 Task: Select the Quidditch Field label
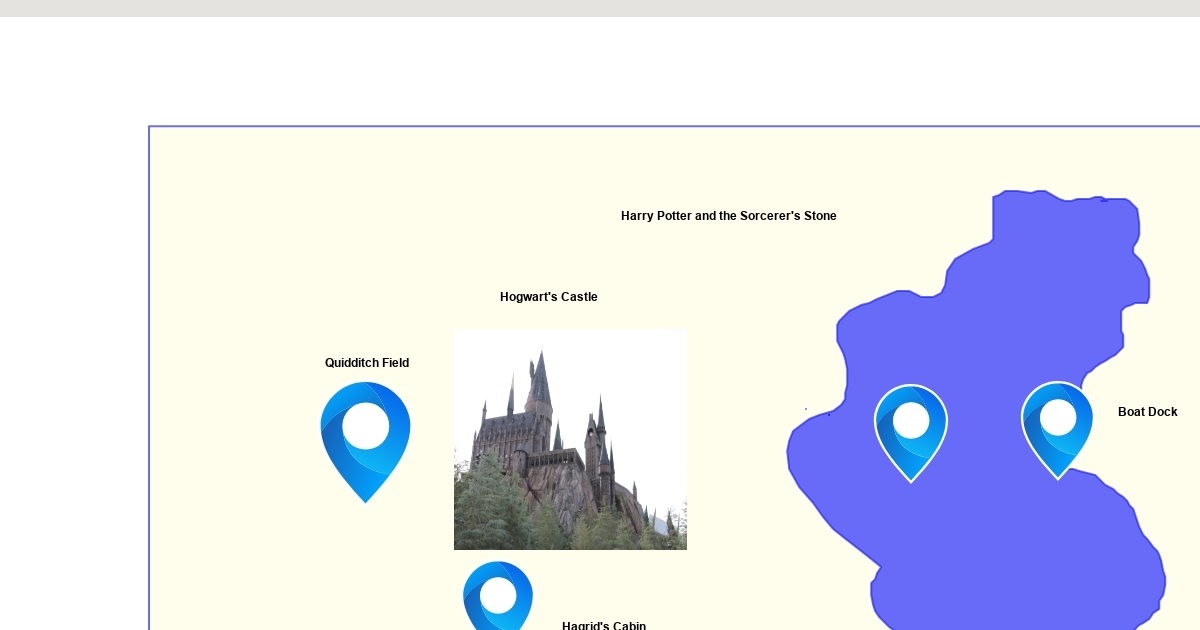[x=367, y=363]
